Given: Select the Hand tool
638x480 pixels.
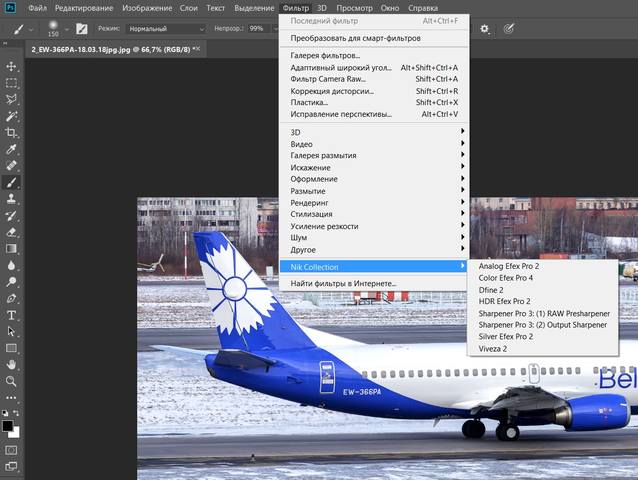Looking at the screenshot, I should (x=11, y=365).
